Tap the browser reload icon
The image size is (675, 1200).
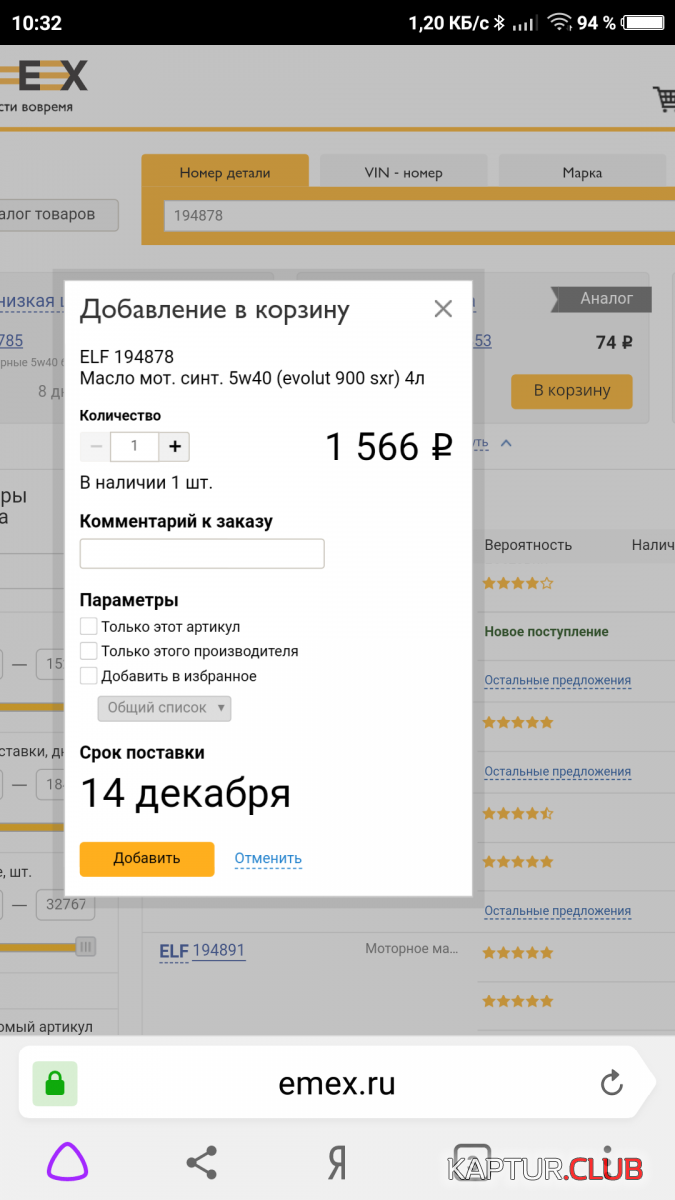(x=611, y=1083)
